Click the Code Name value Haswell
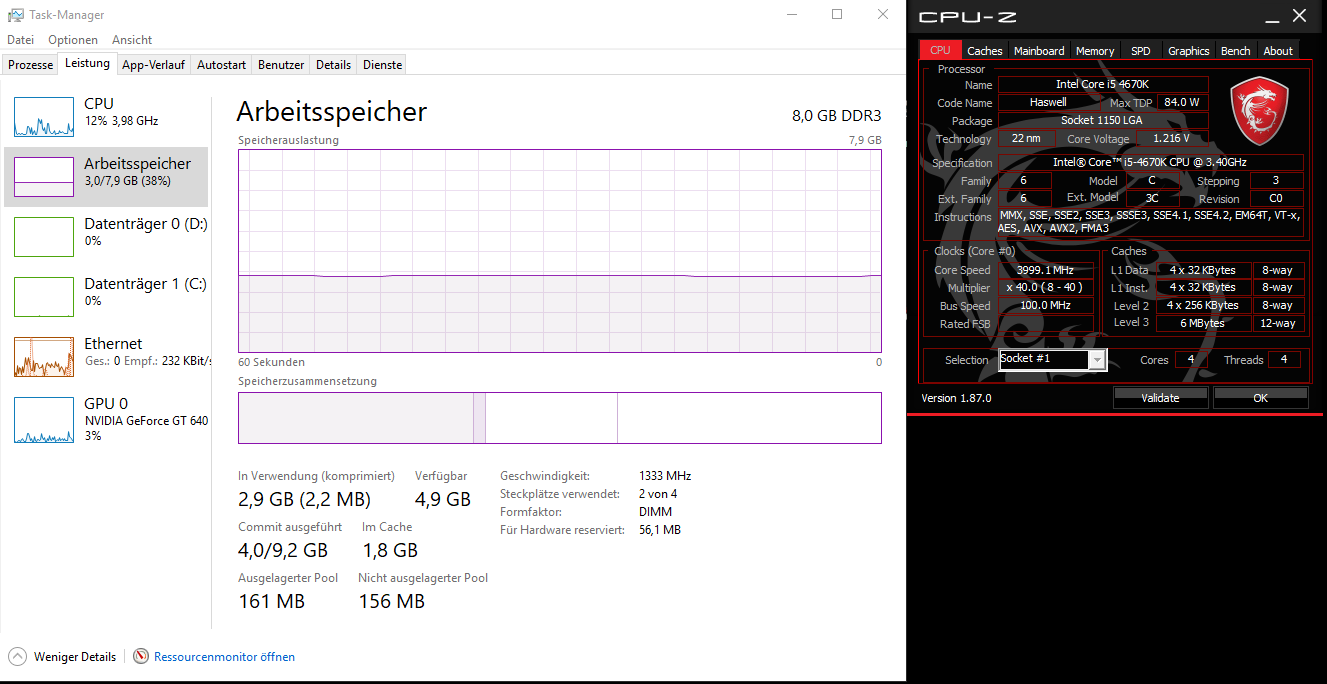Screen dimensions: 1327x684 (1049, 103)
